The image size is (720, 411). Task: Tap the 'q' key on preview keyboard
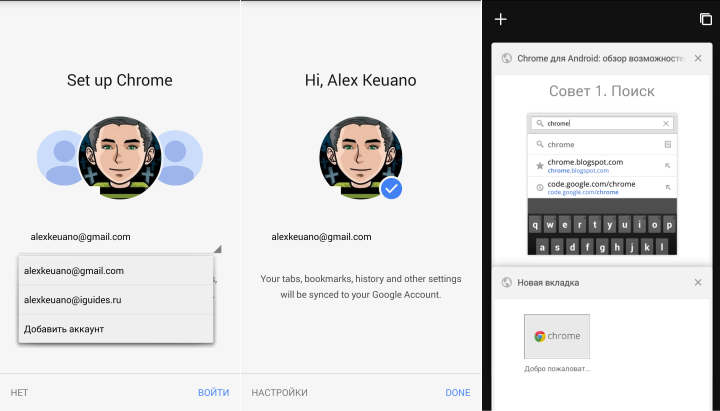tap(535, 225)
